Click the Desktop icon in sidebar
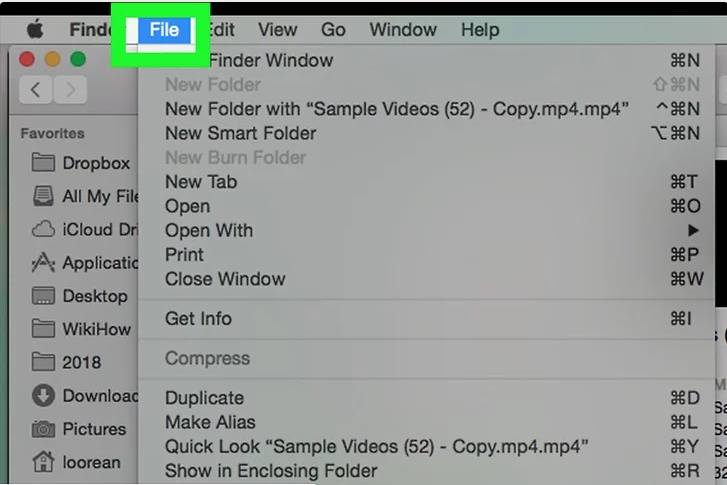Screen dimensions: 727x485 coord(43,296)
